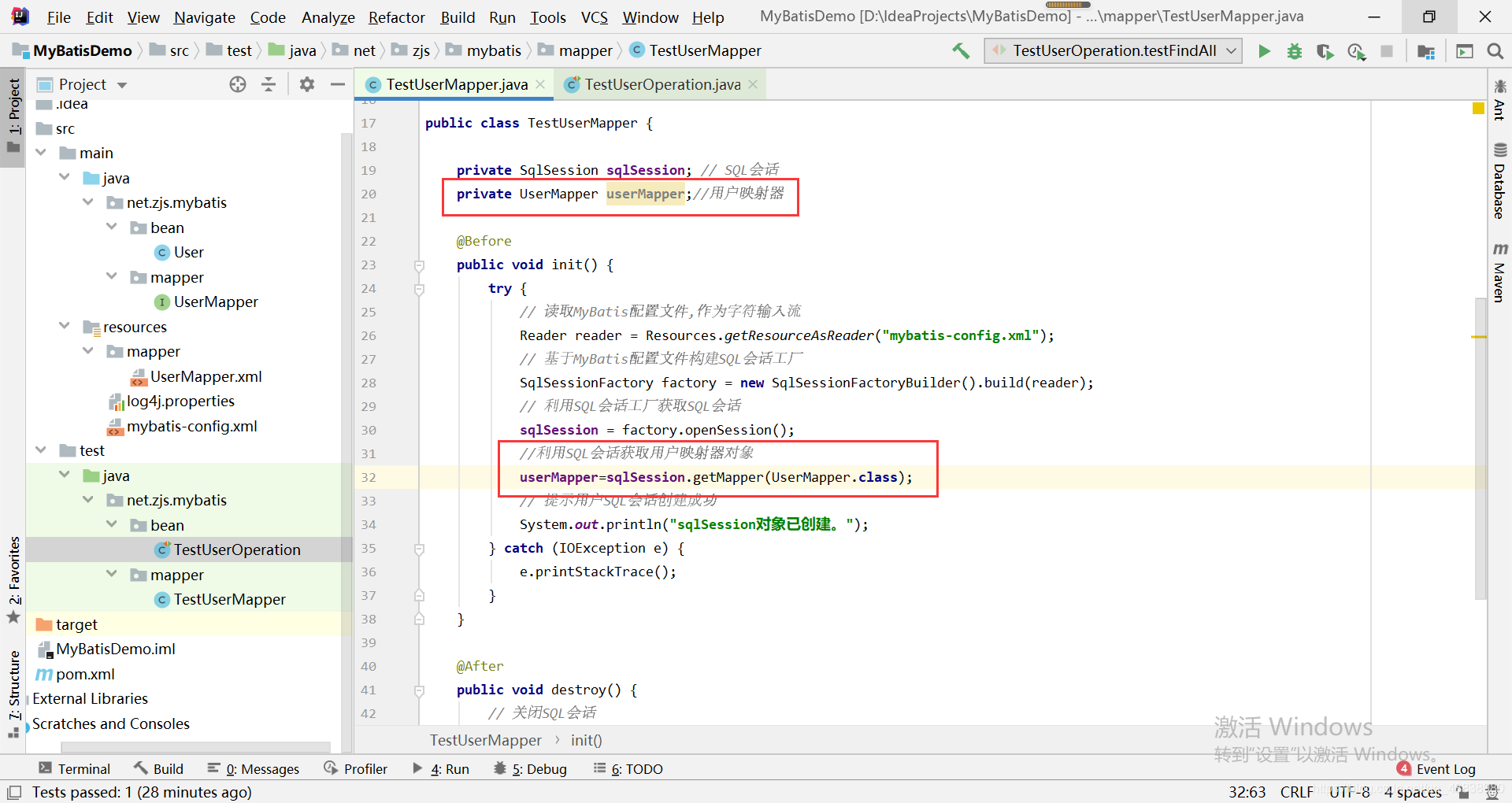Open the Ant tool window
Screen dimensions: 1512x803
(1500, 99)
